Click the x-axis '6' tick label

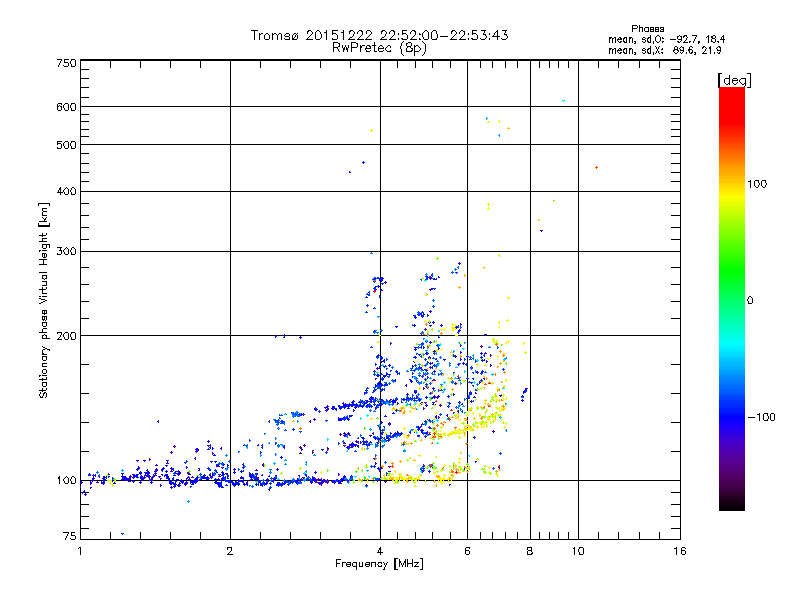pyautogui.click(x=467, y=551)
